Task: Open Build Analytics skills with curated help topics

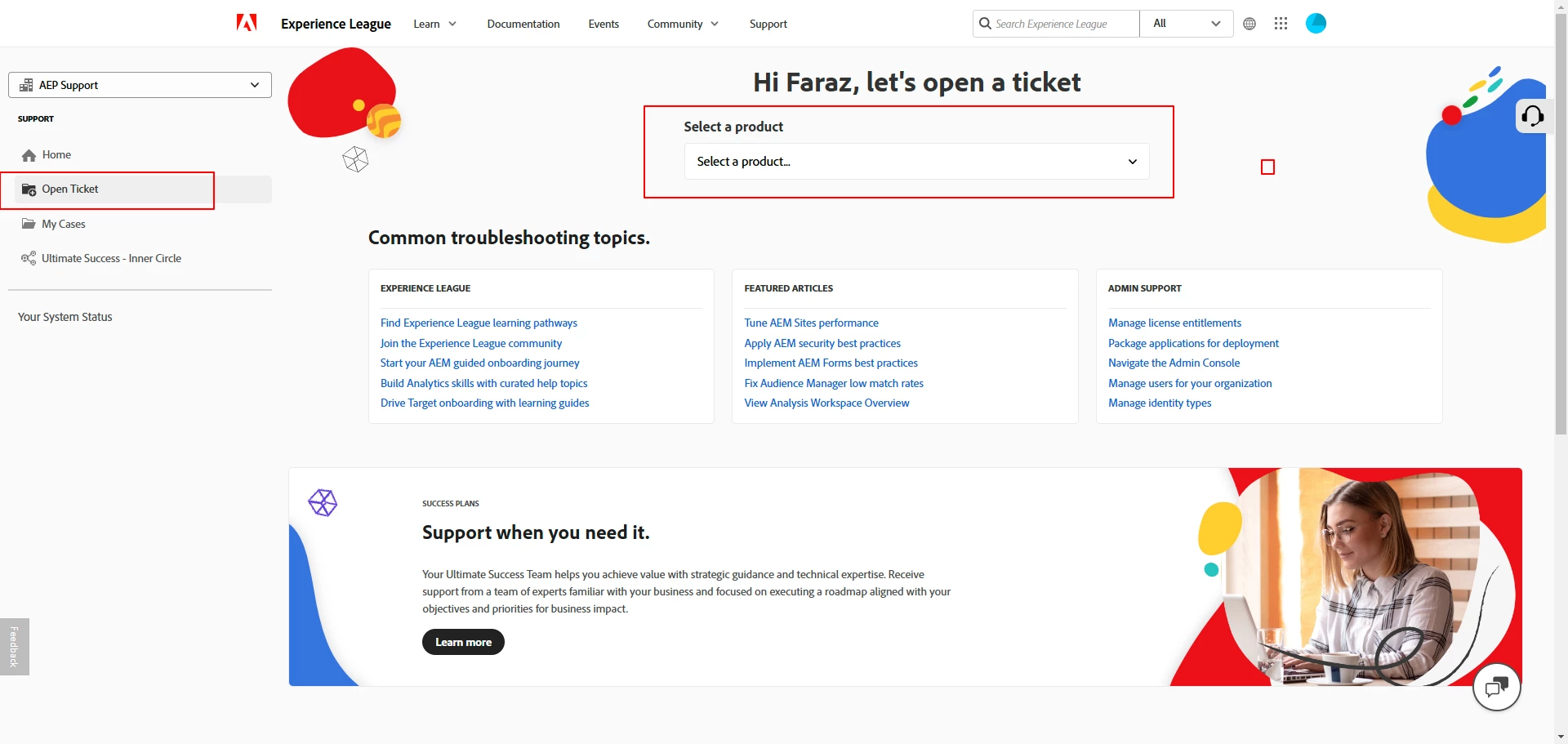Action: point(484,384)
